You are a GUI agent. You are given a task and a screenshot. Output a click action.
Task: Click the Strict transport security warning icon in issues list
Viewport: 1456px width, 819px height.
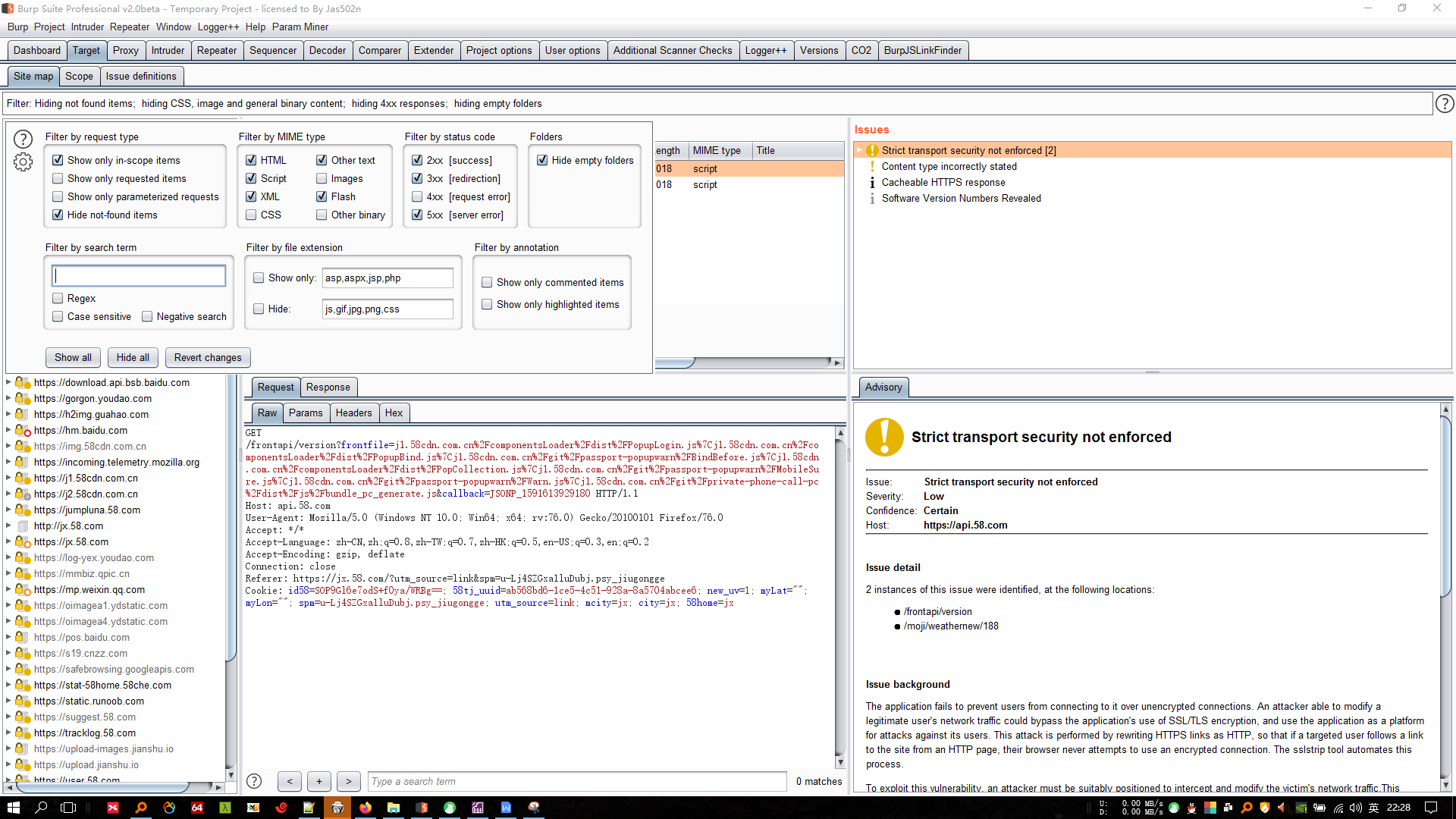[872, 151]
